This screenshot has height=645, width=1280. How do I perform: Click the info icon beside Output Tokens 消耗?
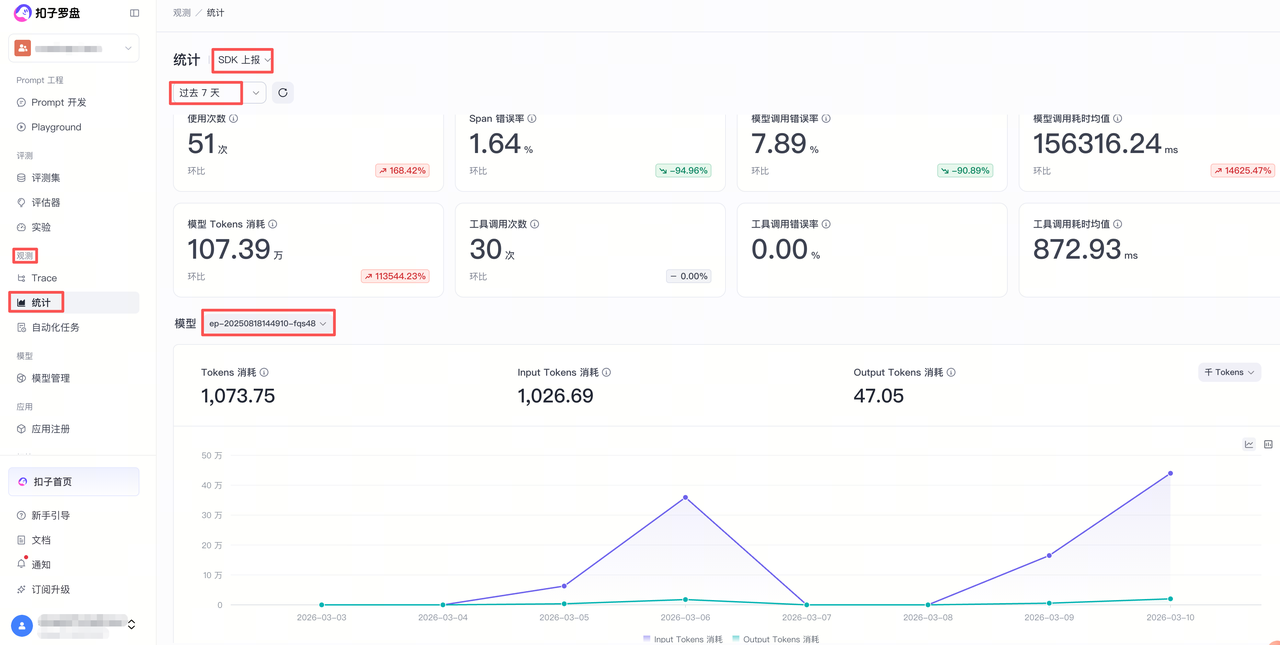click(x=951, y=372)
